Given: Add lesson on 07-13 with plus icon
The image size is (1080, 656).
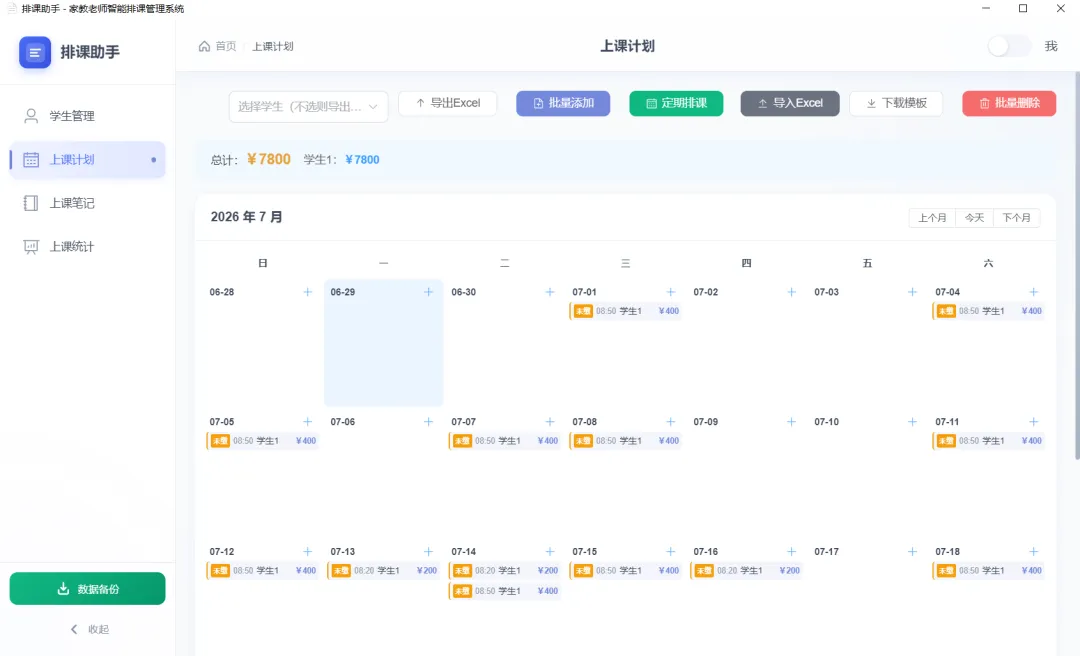Looking at the screenshot, I should [428, 552].
